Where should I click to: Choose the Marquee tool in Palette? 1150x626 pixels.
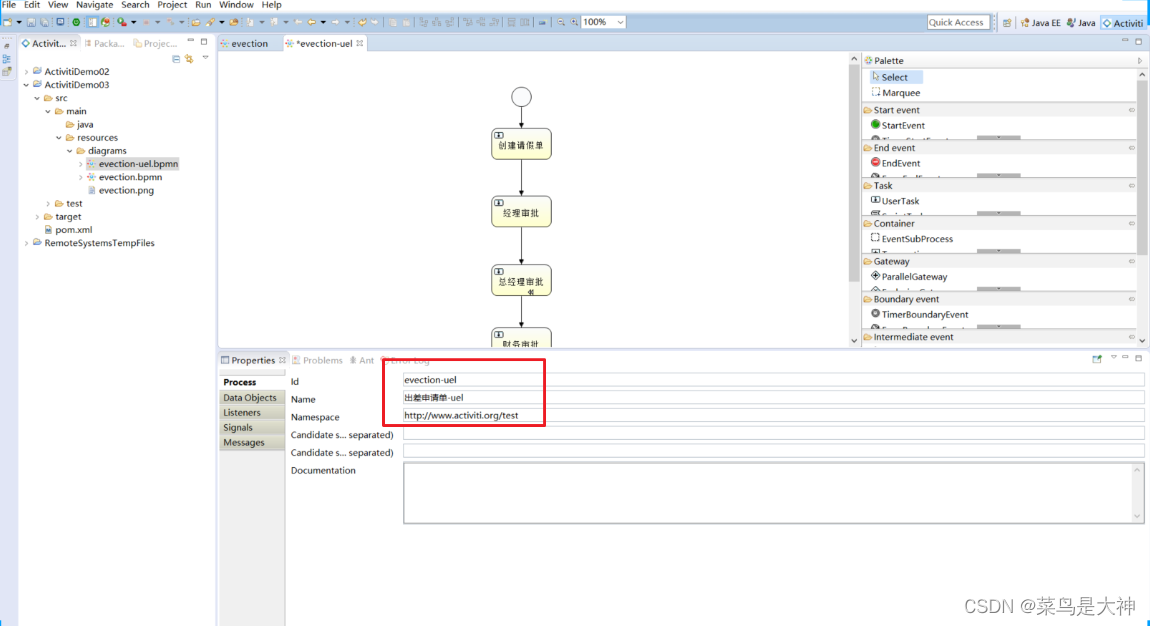click(x=896, y=93)
